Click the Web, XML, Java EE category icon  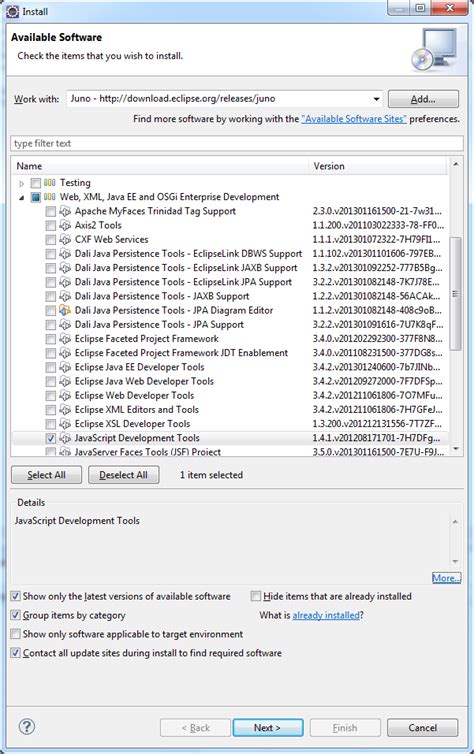click(x=50, y=197)
